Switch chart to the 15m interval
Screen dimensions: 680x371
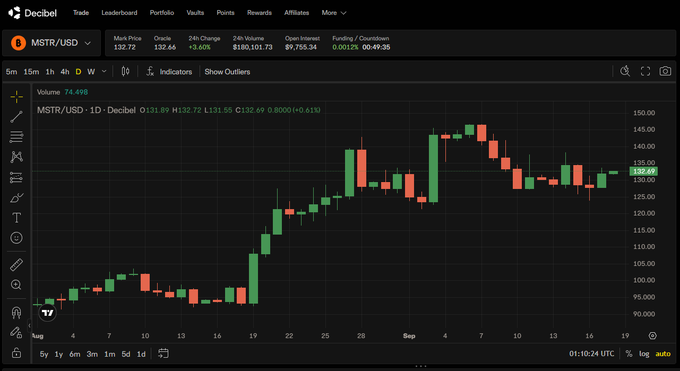(31, 72)
